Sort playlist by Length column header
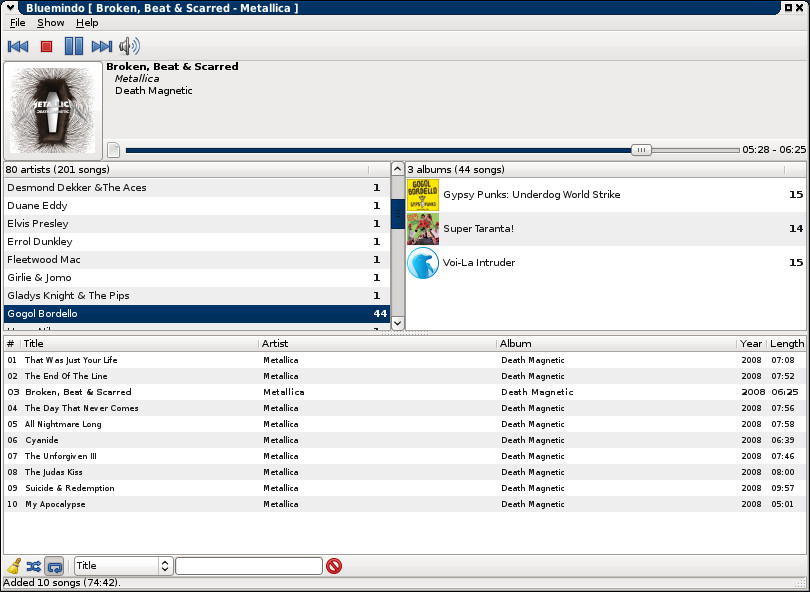 (787, 343)
